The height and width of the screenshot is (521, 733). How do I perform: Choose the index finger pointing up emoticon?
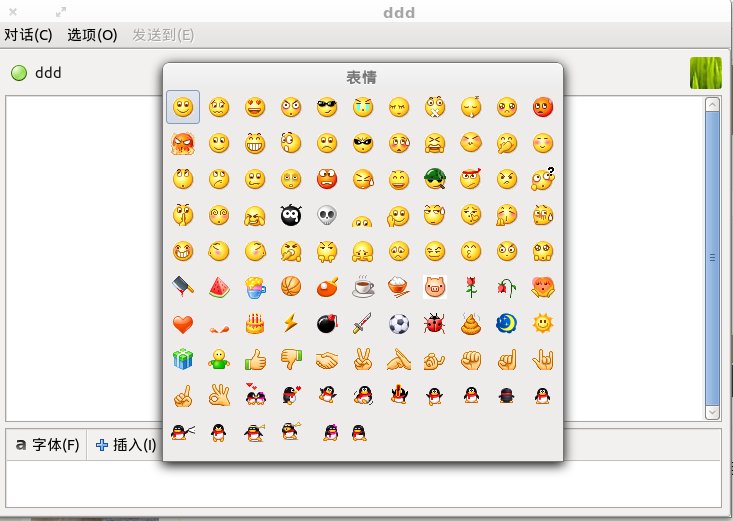click(183, 396)
